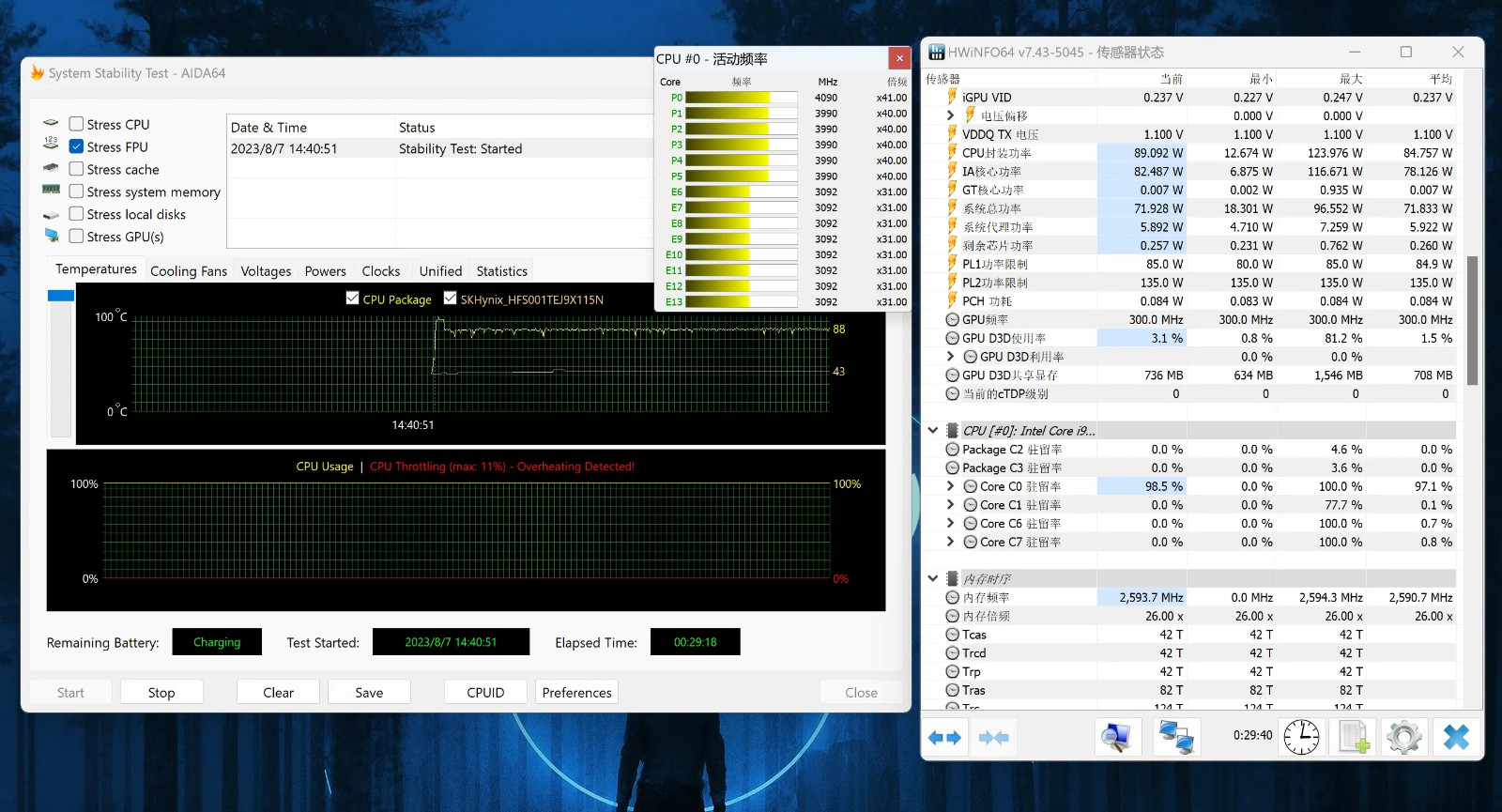Click the P0 core frequency bar

(x=742, y=98)
